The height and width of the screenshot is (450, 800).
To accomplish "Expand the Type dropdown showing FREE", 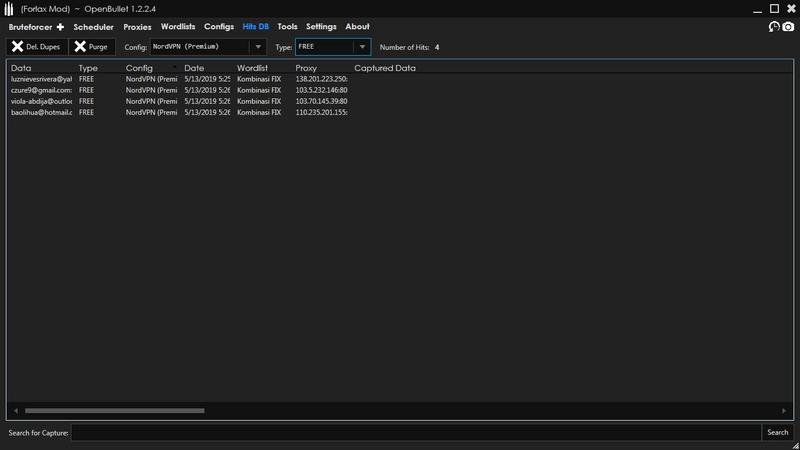I will [x=333, y=47].
